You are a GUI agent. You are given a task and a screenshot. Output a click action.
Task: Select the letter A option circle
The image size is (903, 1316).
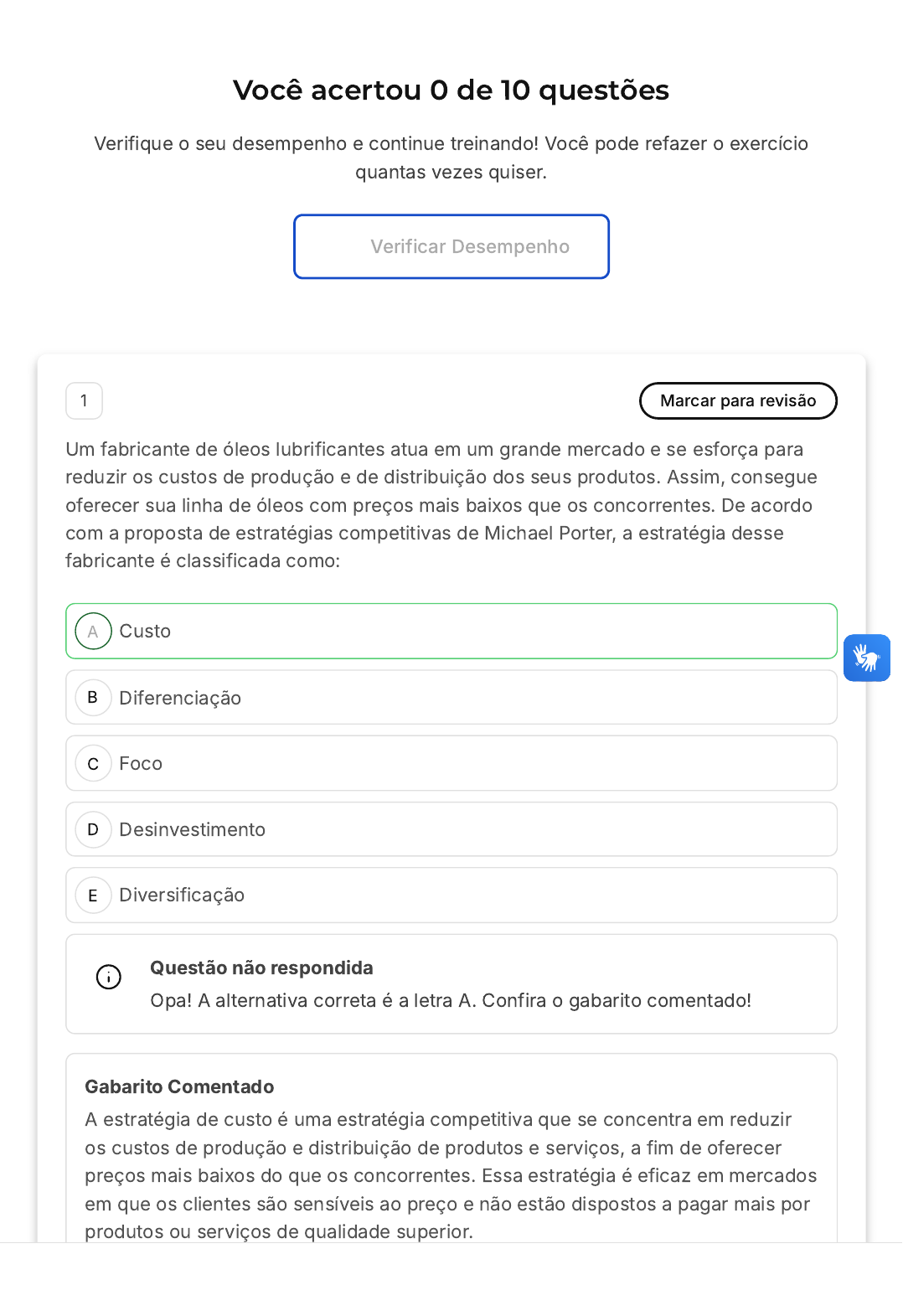point(93,632)
